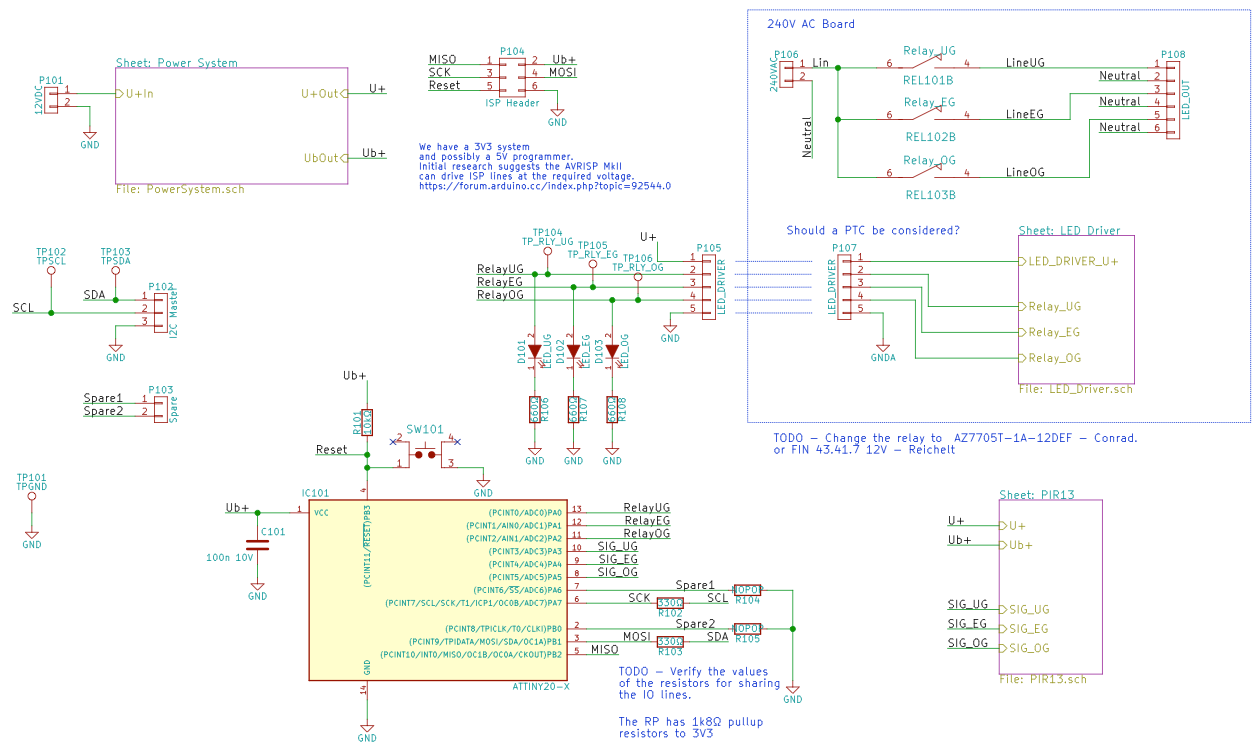1260x751 pixels.
Task: Select the GND power symbol under C101
Action: 258,588
